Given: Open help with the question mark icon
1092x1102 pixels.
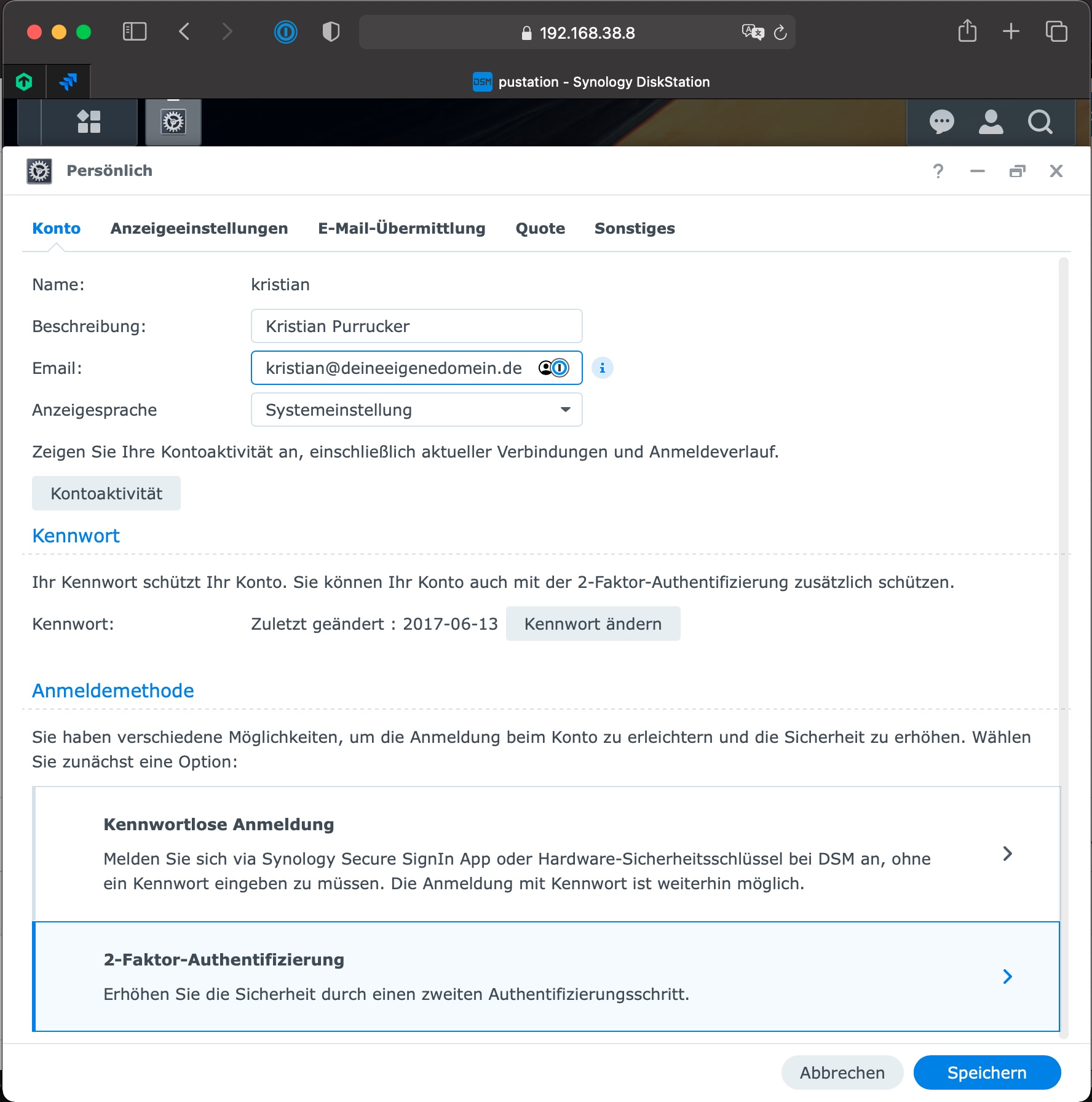Looking at the screenshot, I should click(x=938, y=171).
